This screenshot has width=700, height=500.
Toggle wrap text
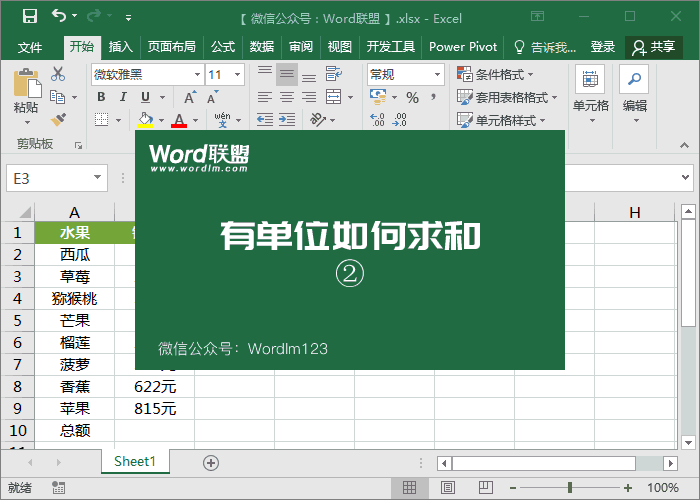click(334, 74)
